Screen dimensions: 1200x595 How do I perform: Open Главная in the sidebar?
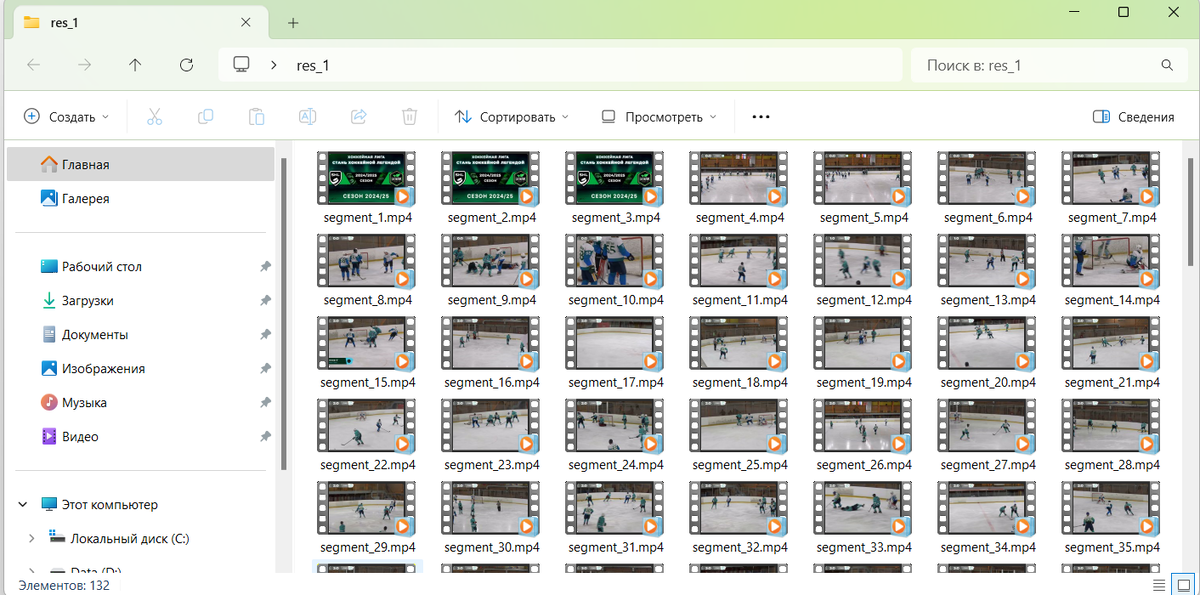click(140, 165)
